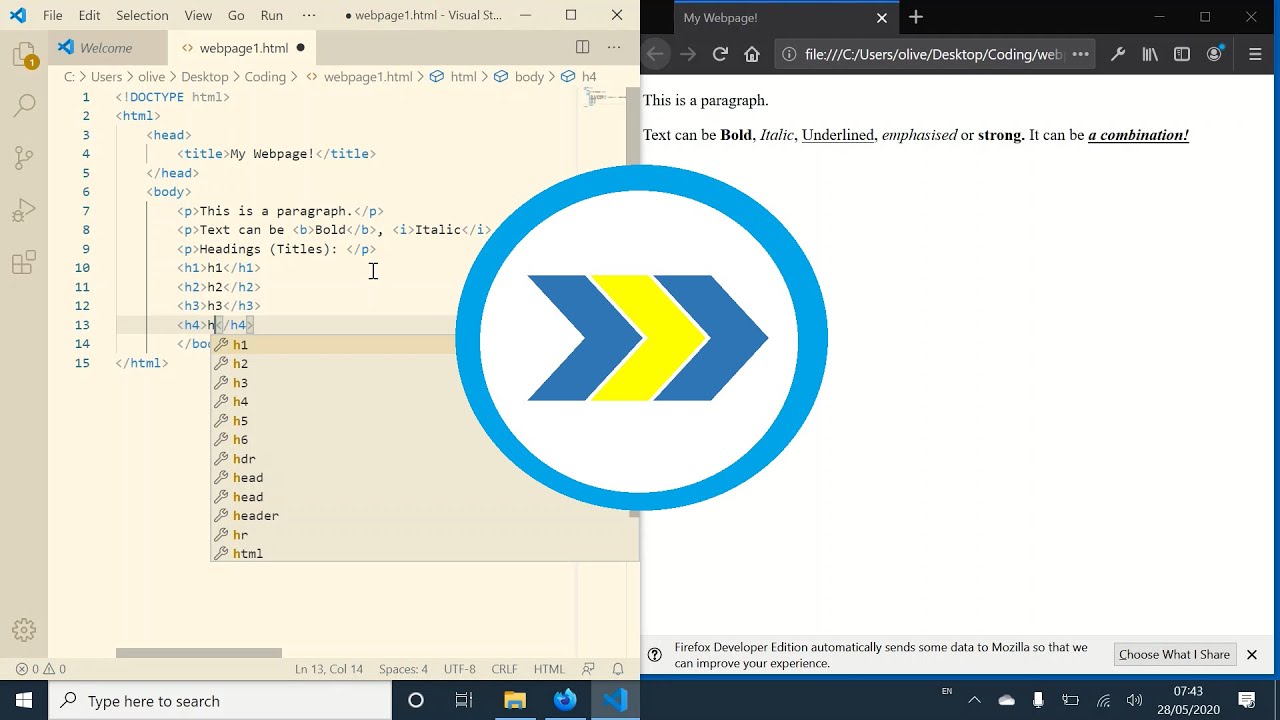Open the Selection menu
The height and width of the screenshot is (720, 1280).
pos(142,15)
